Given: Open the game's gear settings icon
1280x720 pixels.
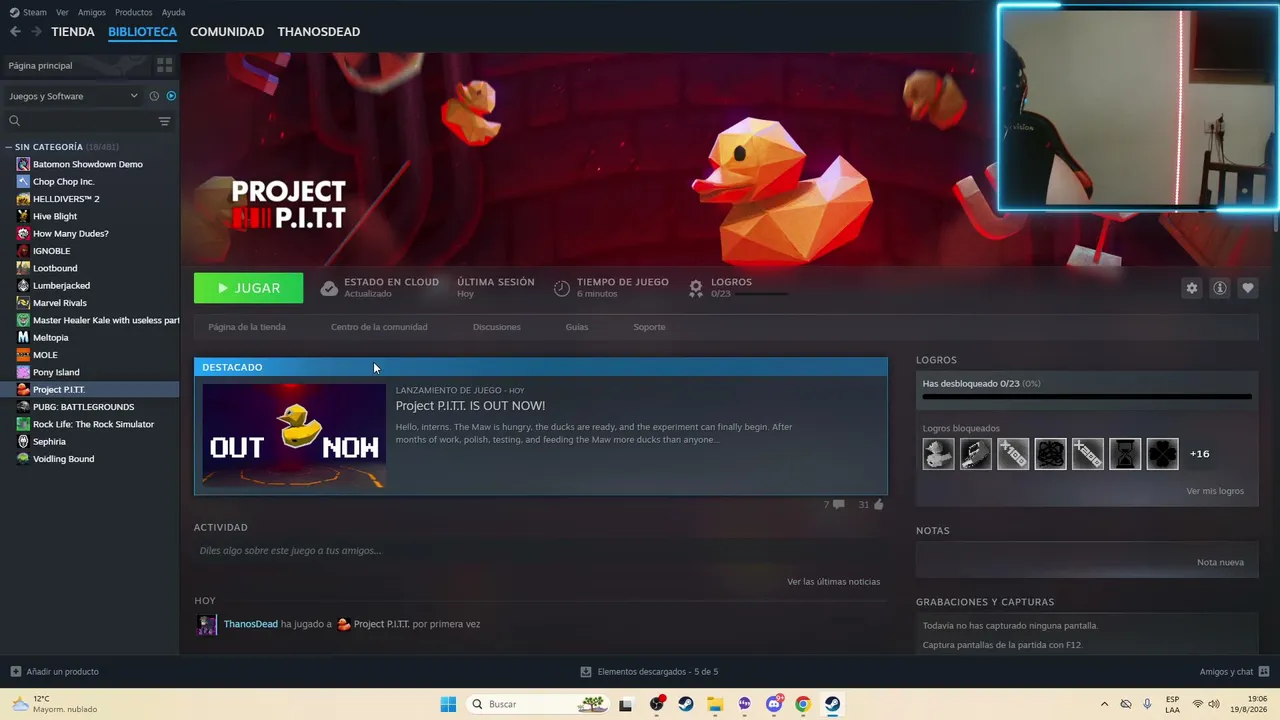Looking at the screenshot, I should coord(1192,288).
